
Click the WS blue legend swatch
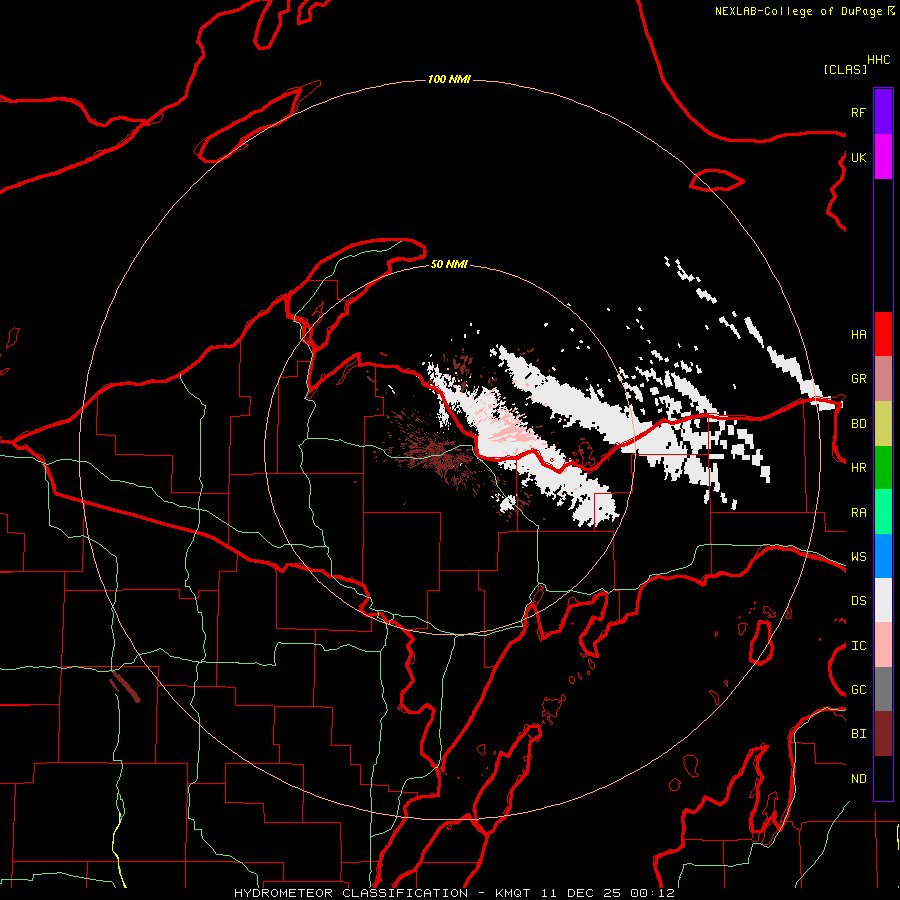click(883, 556)
